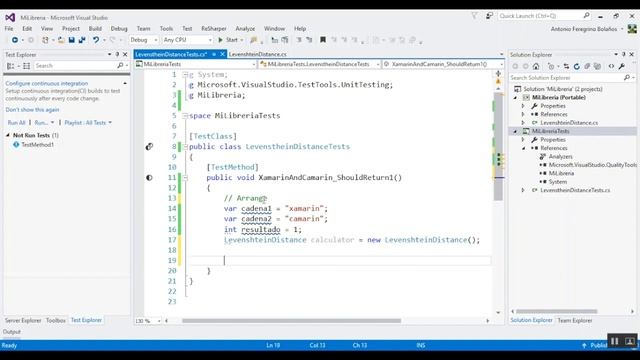The image size is (640, 360).
Task: Click the ReSharper test marker on line 8
Action: 149,147
